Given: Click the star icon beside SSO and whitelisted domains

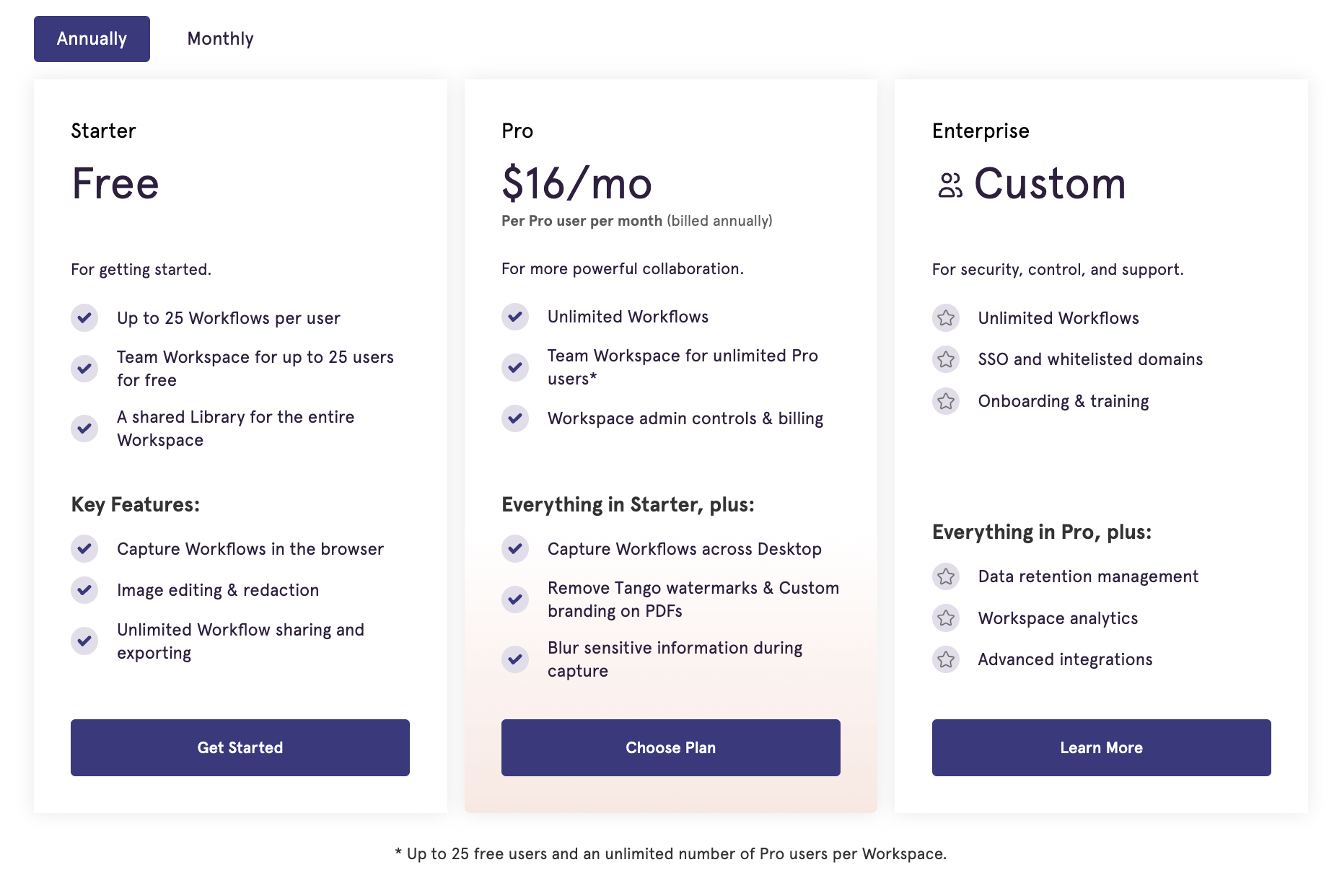Looking at the screenshot, I should pos(946,359).
